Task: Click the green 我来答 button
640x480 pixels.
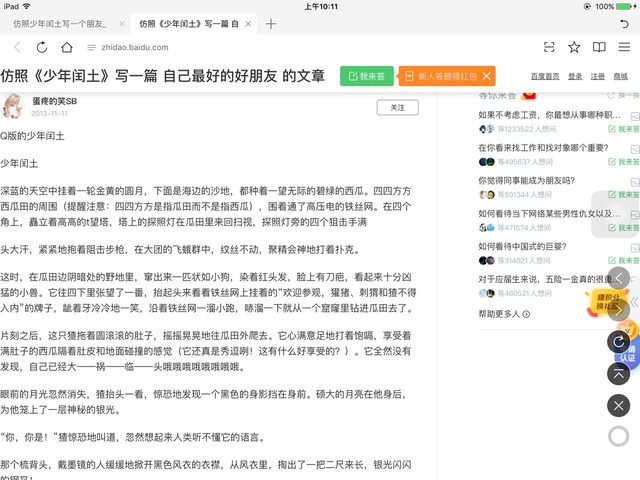Action: pyautogui.click(x=366, y=76)
